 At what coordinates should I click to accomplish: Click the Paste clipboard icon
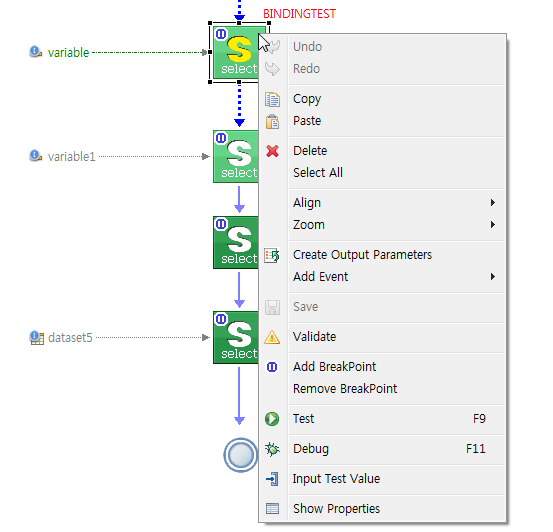(272, 121)
